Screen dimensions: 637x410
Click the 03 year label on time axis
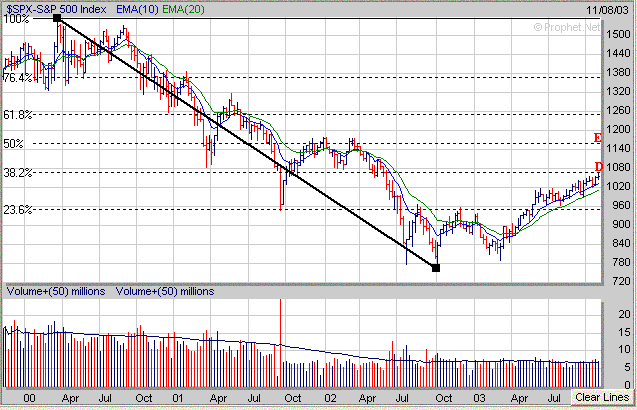479,398
